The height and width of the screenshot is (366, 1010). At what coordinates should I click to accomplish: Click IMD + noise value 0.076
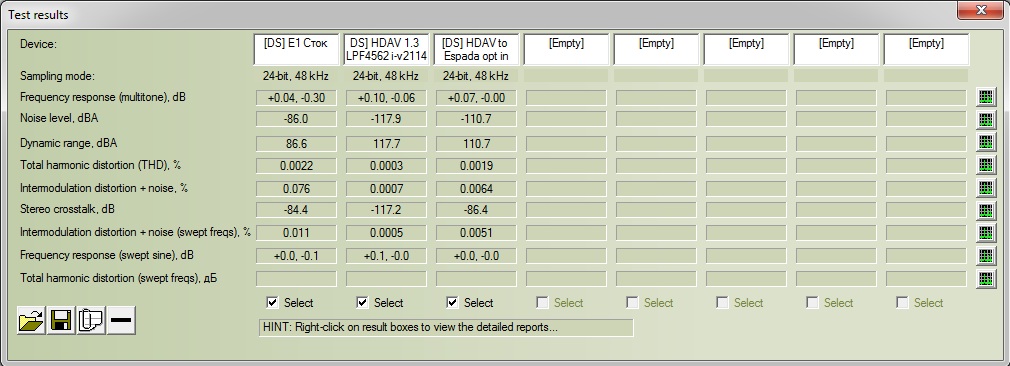click(296, 189)
